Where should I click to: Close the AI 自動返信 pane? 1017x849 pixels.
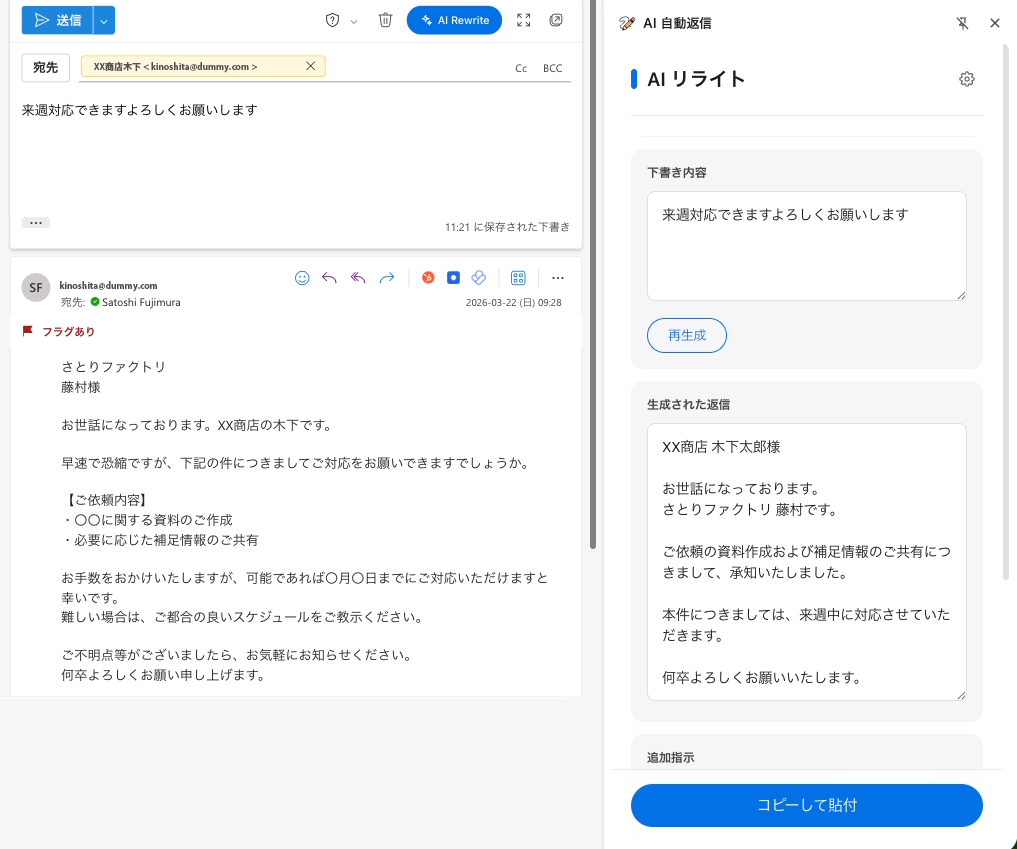995,23
